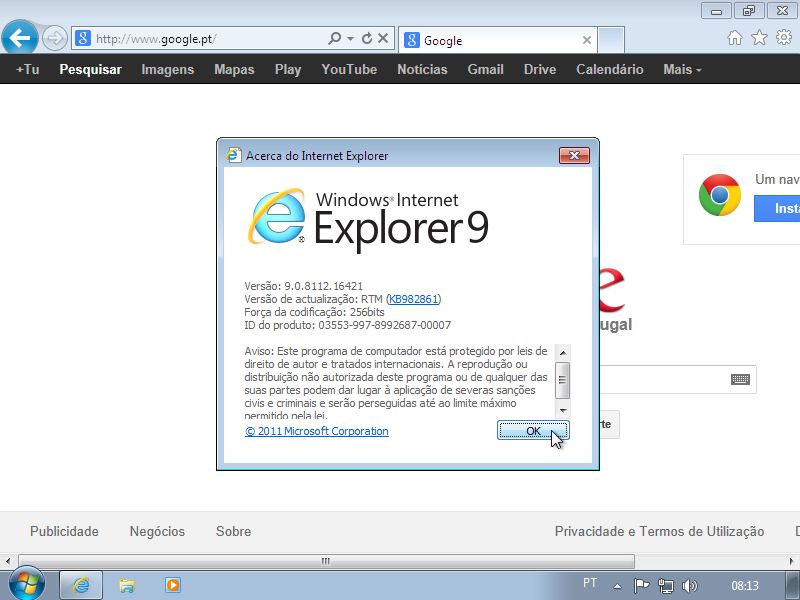Open Action Center flag tray icon
800x600 pixels.
(641, 585)
